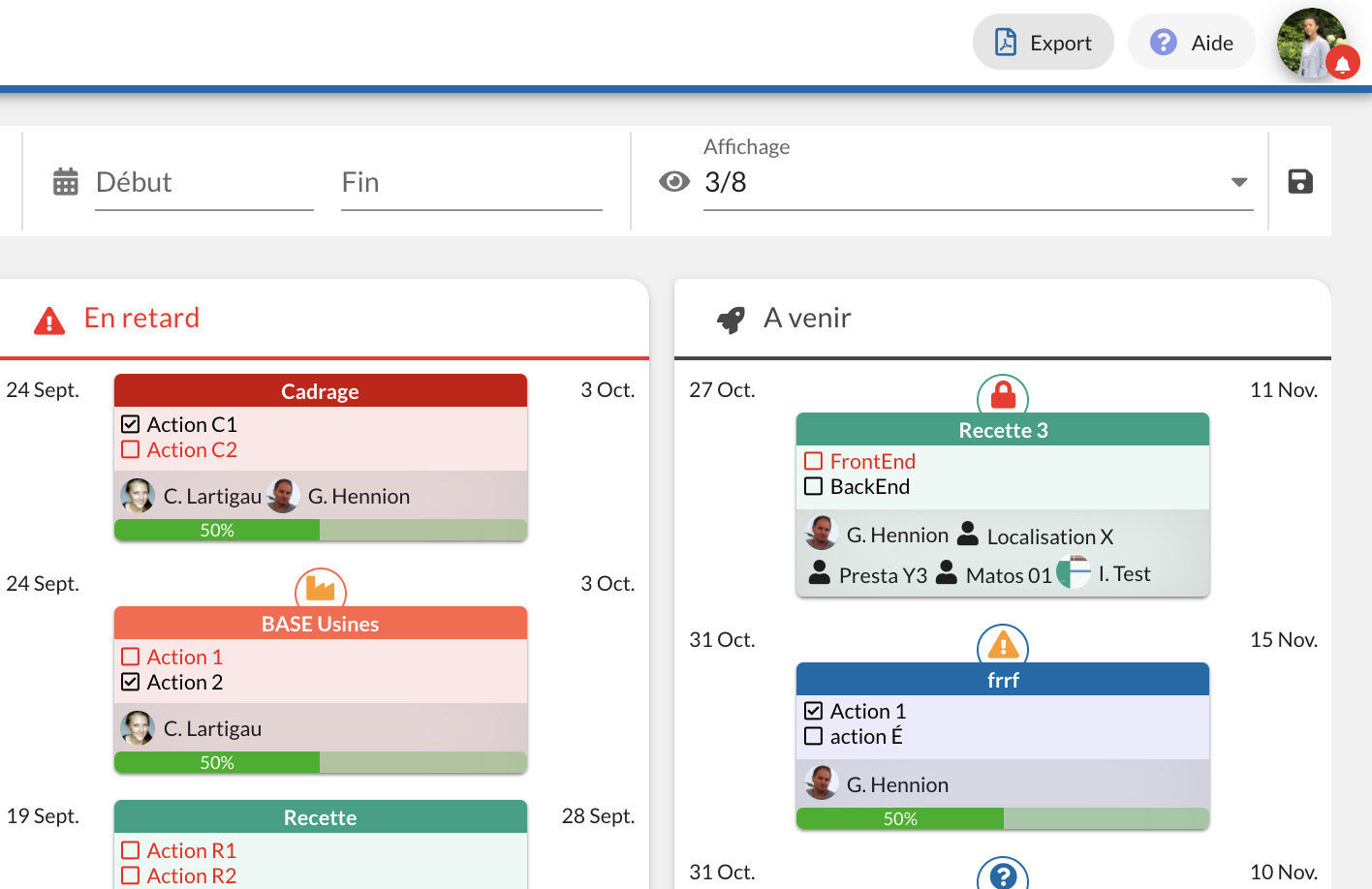Click the orange warning icon above the frrf card
Image resolution: width=1372 pixels, height=889 pixels.
click(x=1003, y=647)
